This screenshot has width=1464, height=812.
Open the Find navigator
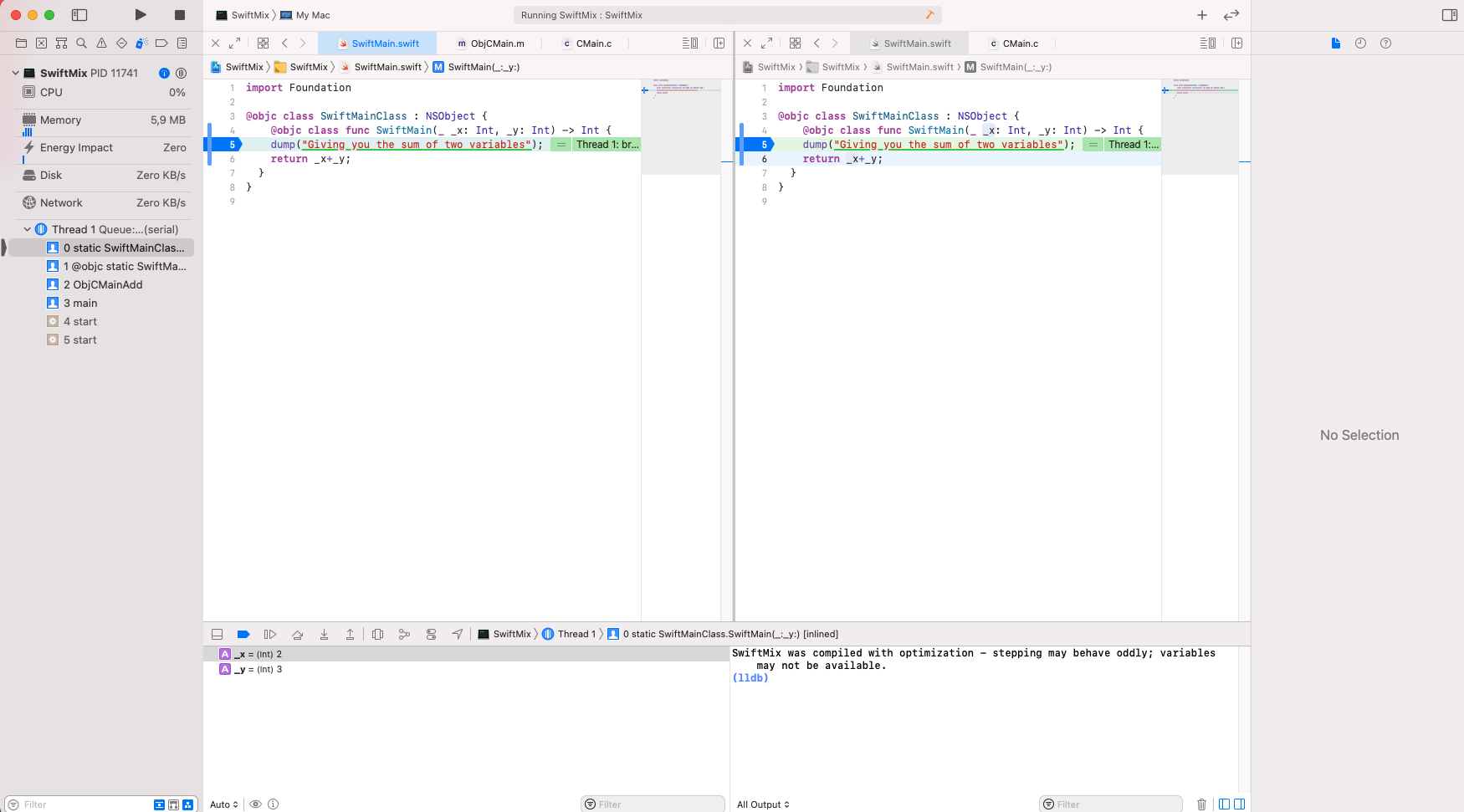click(81, 43)
